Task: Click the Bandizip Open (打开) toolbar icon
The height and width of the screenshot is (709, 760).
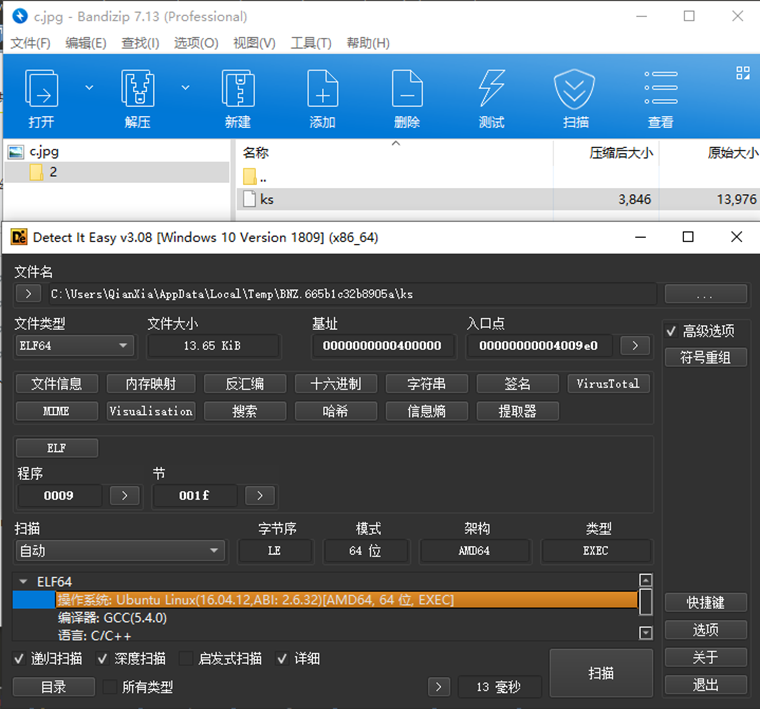Action: (42, 90)
